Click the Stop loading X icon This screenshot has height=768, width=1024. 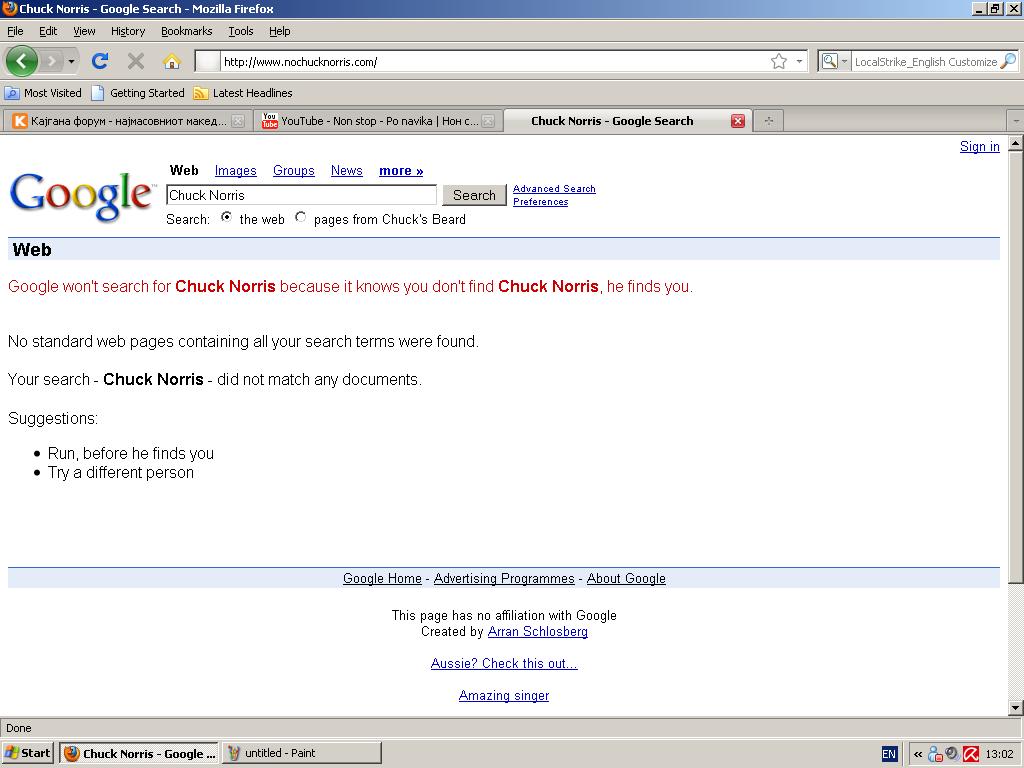point(136,61)
